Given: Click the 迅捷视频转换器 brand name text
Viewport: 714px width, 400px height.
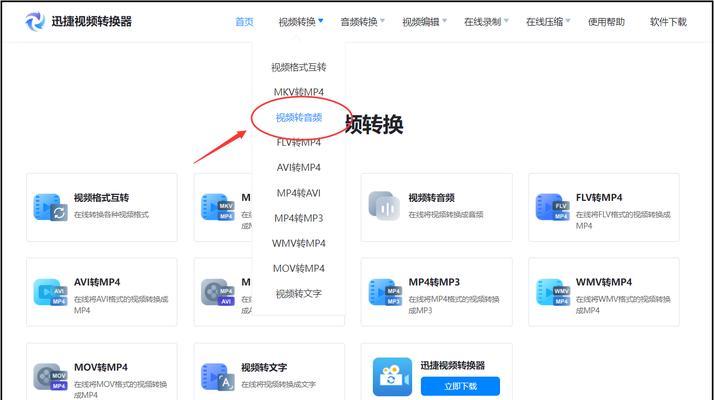Looking at the screenshot, I should (92, 21).
